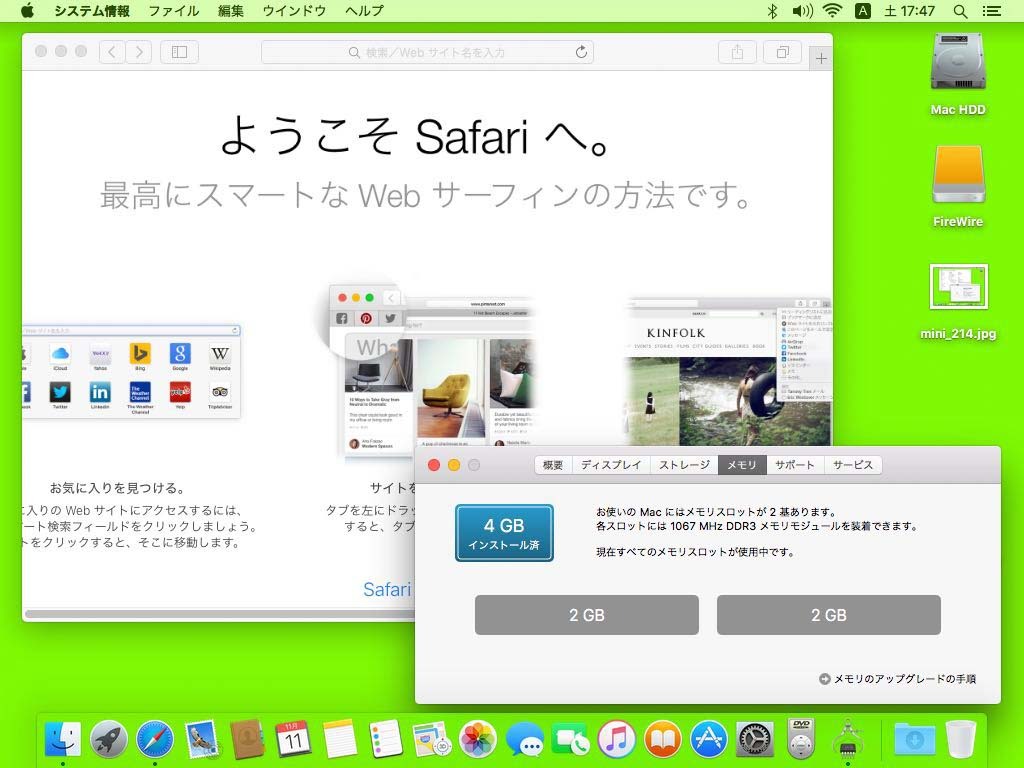Switch to サポート tab
The image size is (1024, 768).
click(795, 465)
